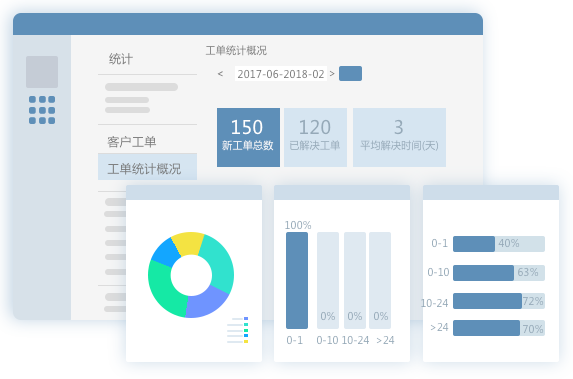Select the 3 平均解决时间(天) card
This screenshot has height=379, width=573.
(x=399, y=137)
